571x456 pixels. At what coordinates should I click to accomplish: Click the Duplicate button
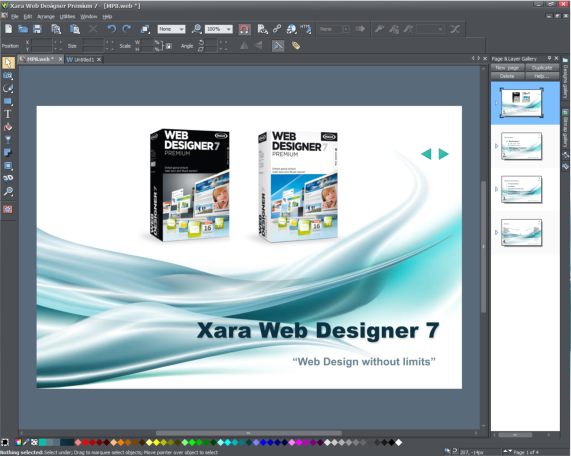(542, 68)
